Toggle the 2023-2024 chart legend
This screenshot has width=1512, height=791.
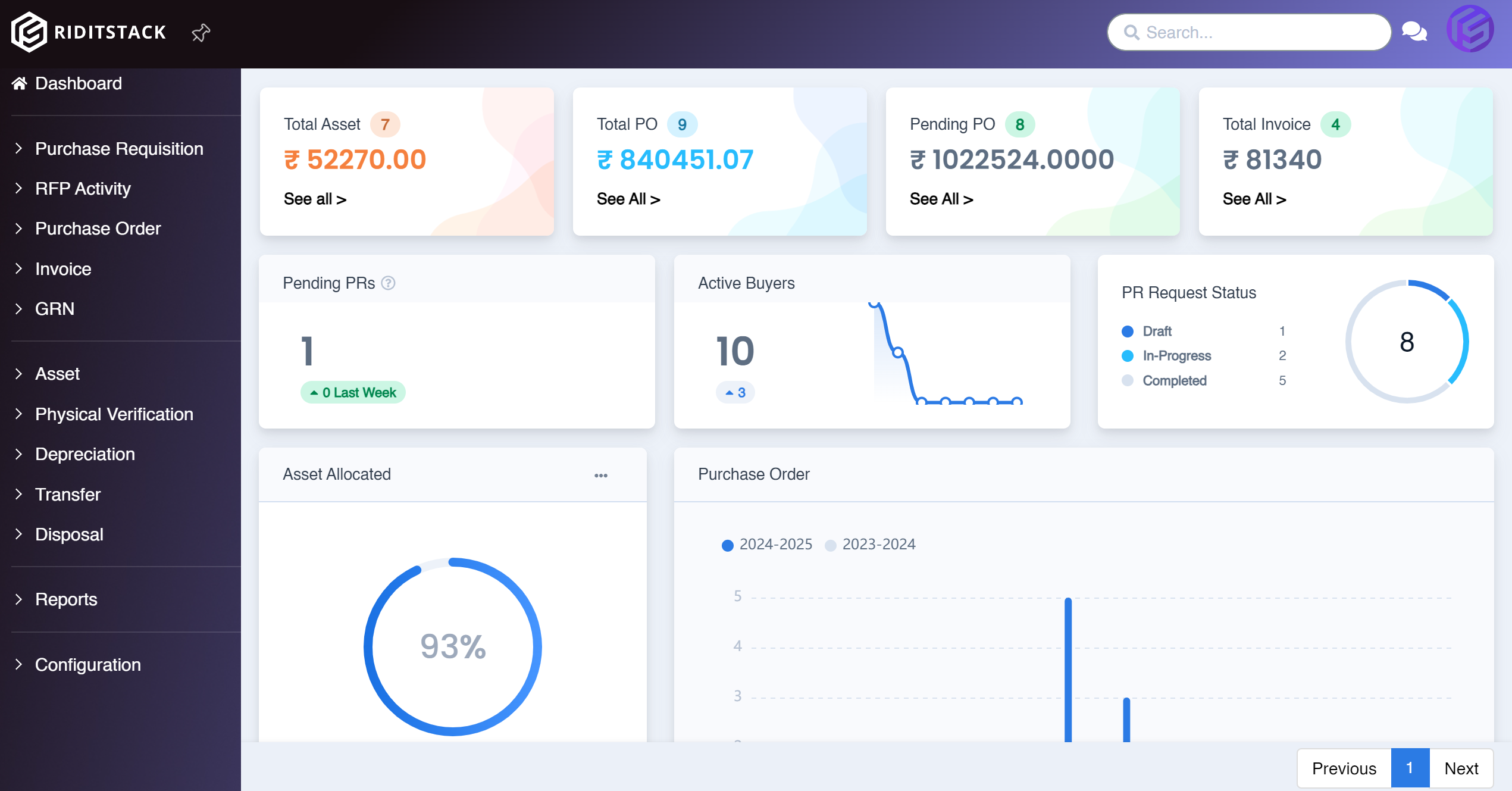(x=871, y=545)
